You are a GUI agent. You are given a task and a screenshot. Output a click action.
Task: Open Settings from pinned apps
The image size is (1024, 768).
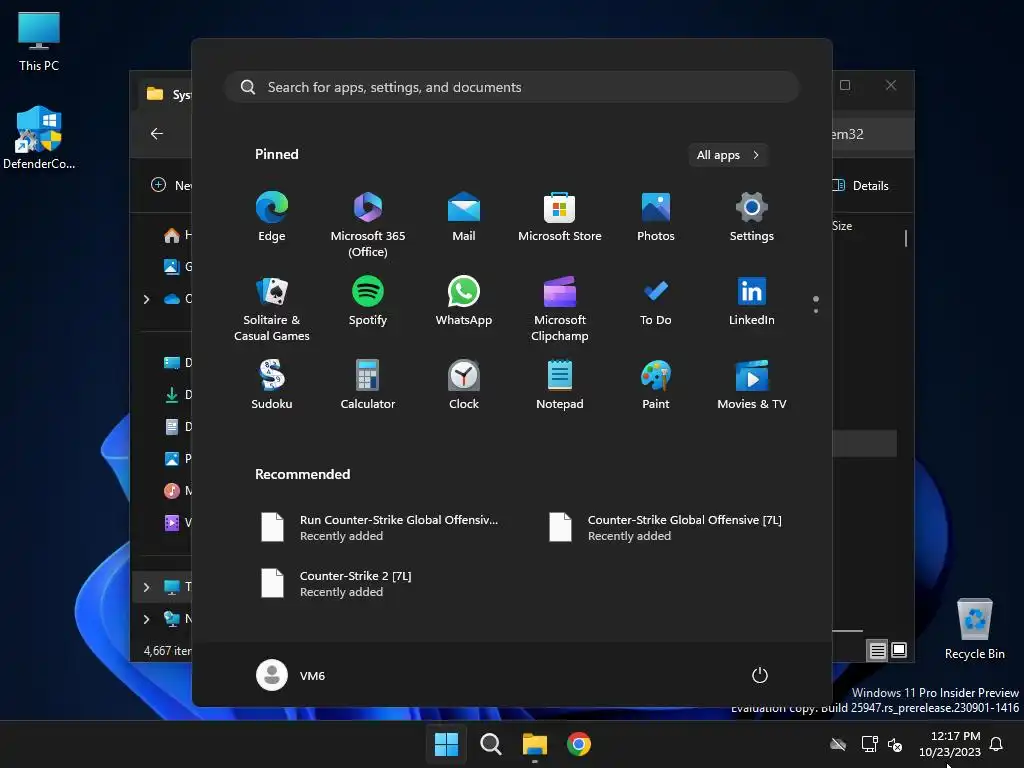(752, 217)
